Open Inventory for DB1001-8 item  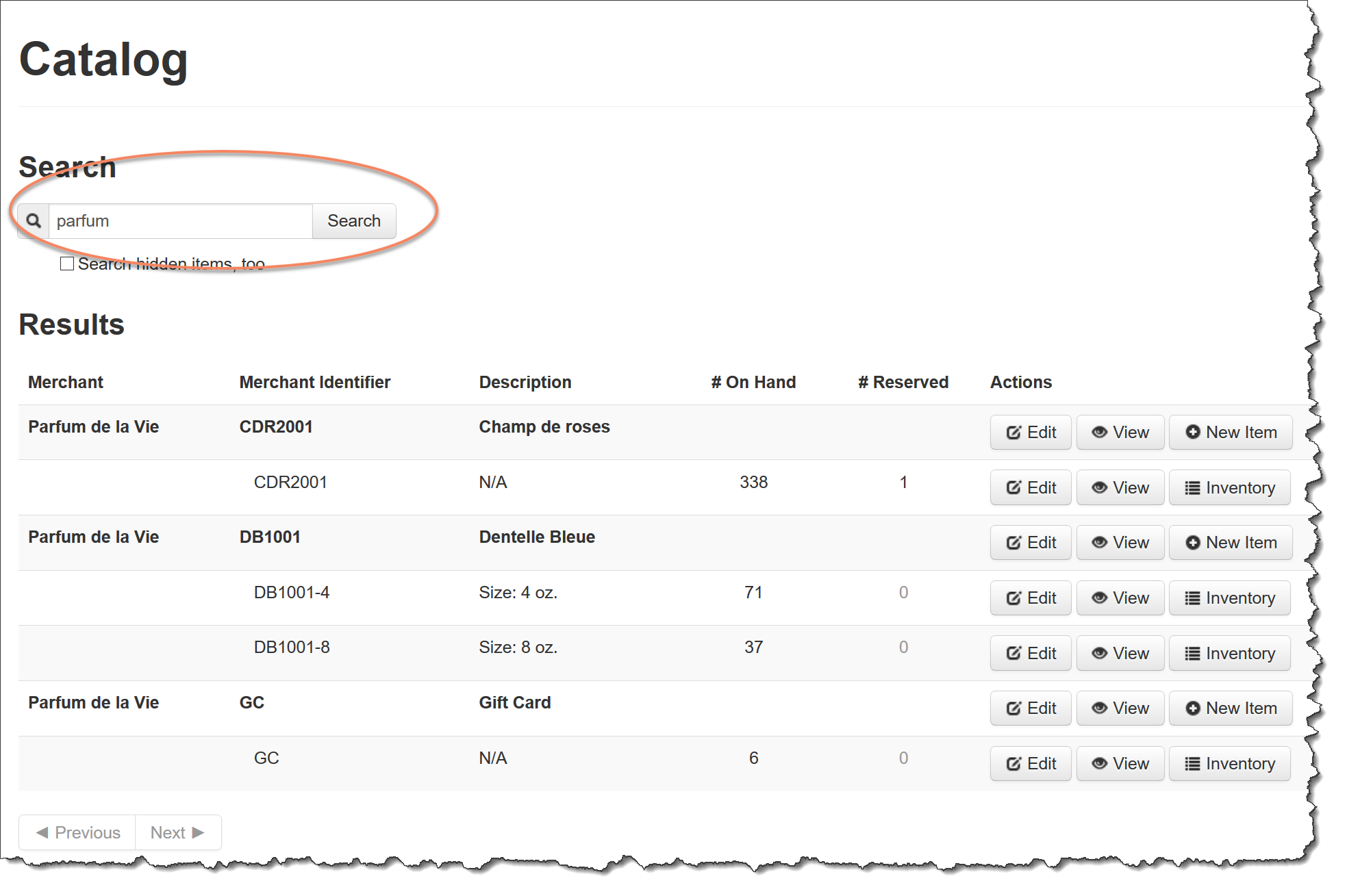coord(1229,654)
